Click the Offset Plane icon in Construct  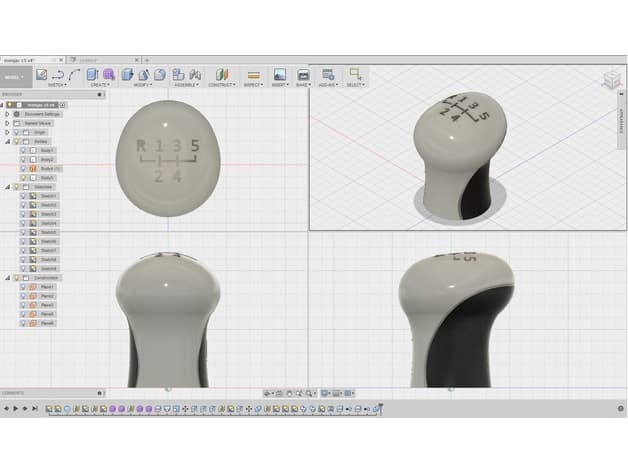221,75
